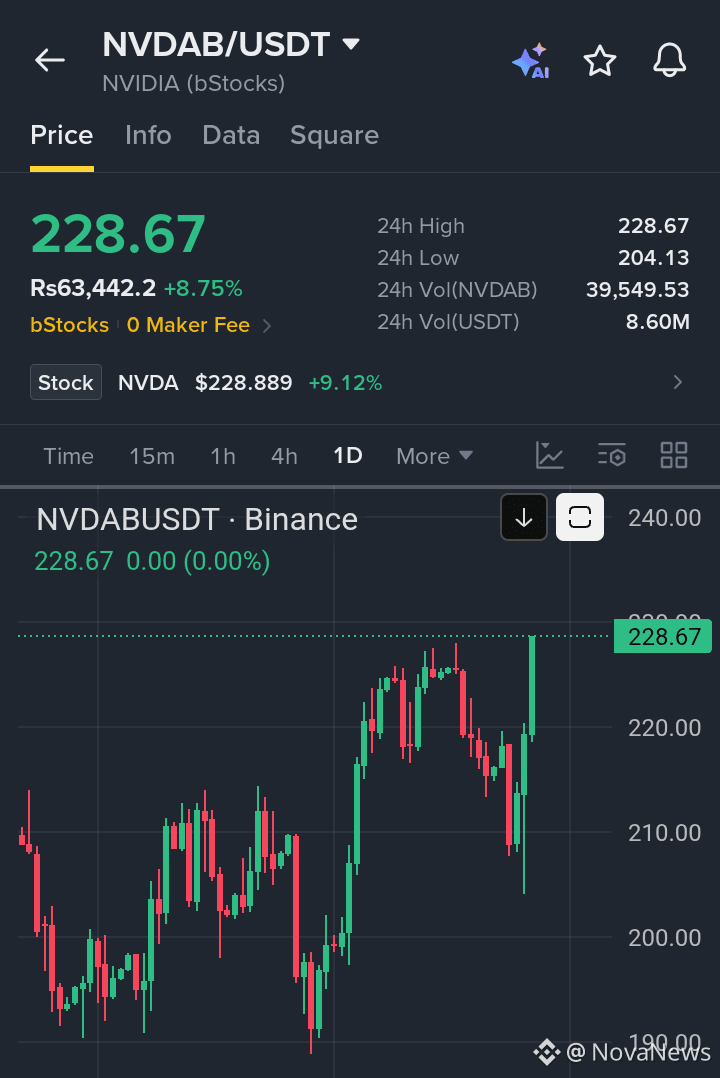Tap the Rs63,442.2 converted price
Image resolution: width=720 pixels, height=1078 pixels.
(x=93, y=287)
